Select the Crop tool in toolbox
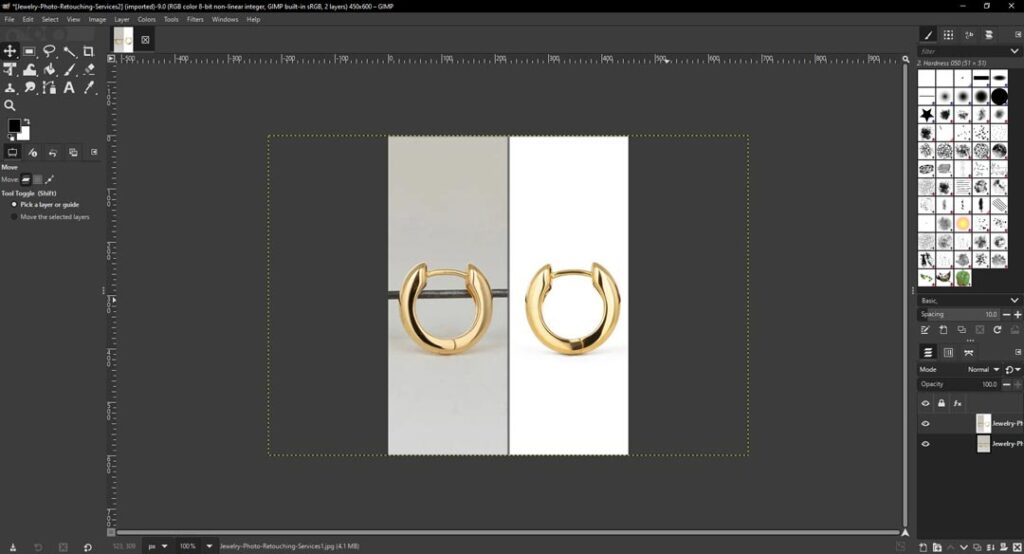 89,51
